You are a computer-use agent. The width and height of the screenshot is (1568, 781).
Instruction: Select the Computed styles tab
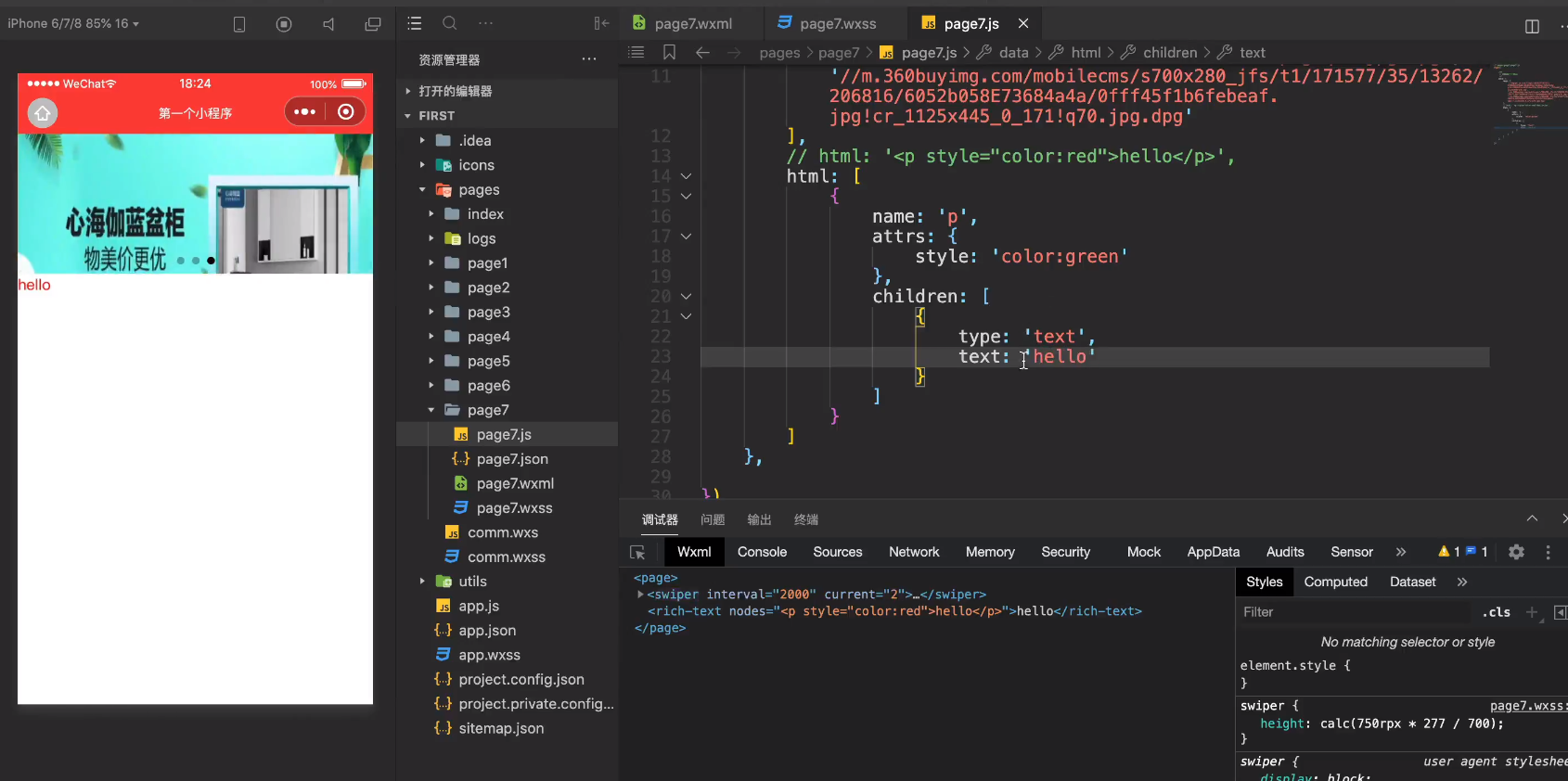pyautogui.click(x=1335, y=582)
